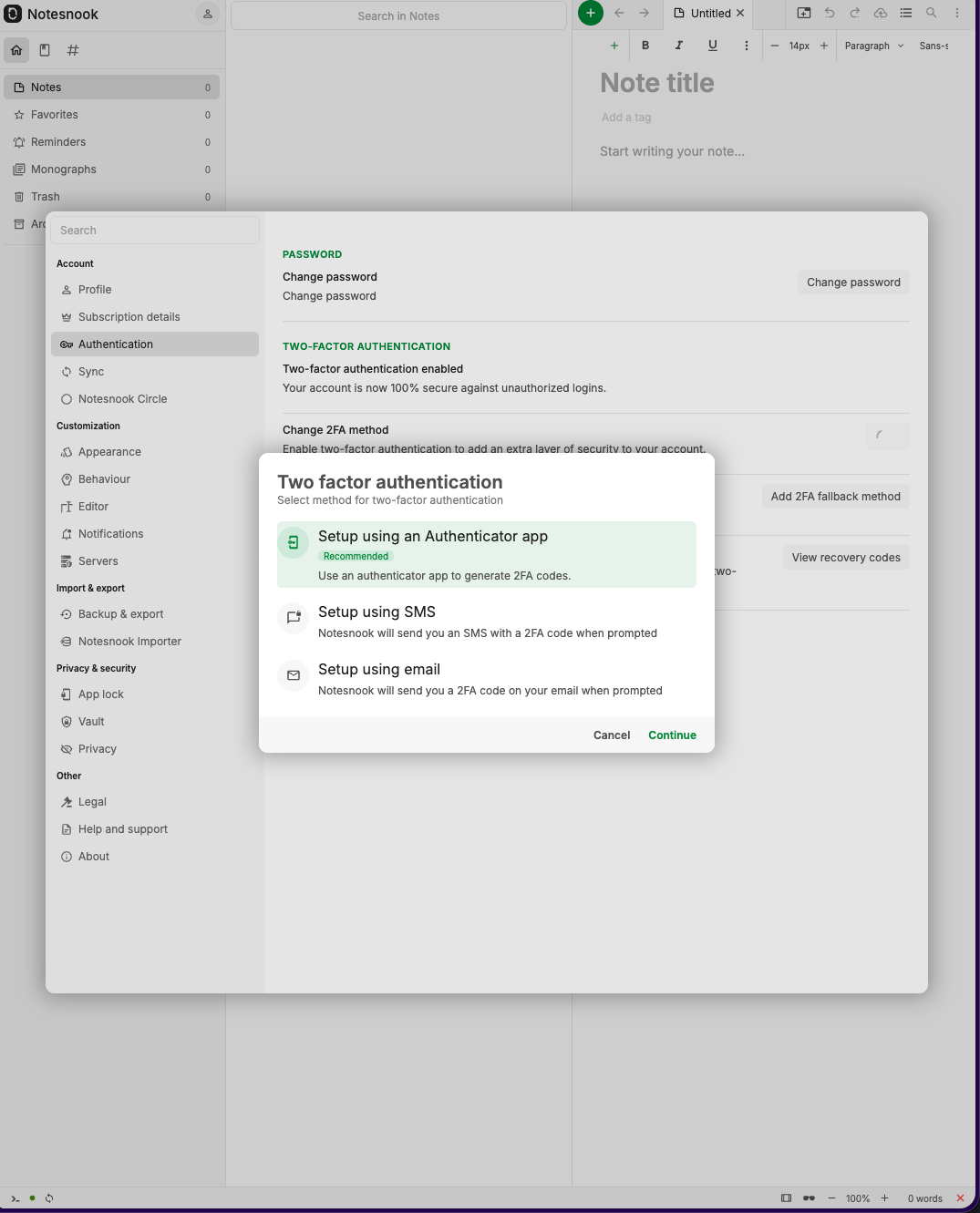The height and width of the screenshot is (1213, 980).
Task: Open Reminders in the sidebar
Action: tap(111, 142)
